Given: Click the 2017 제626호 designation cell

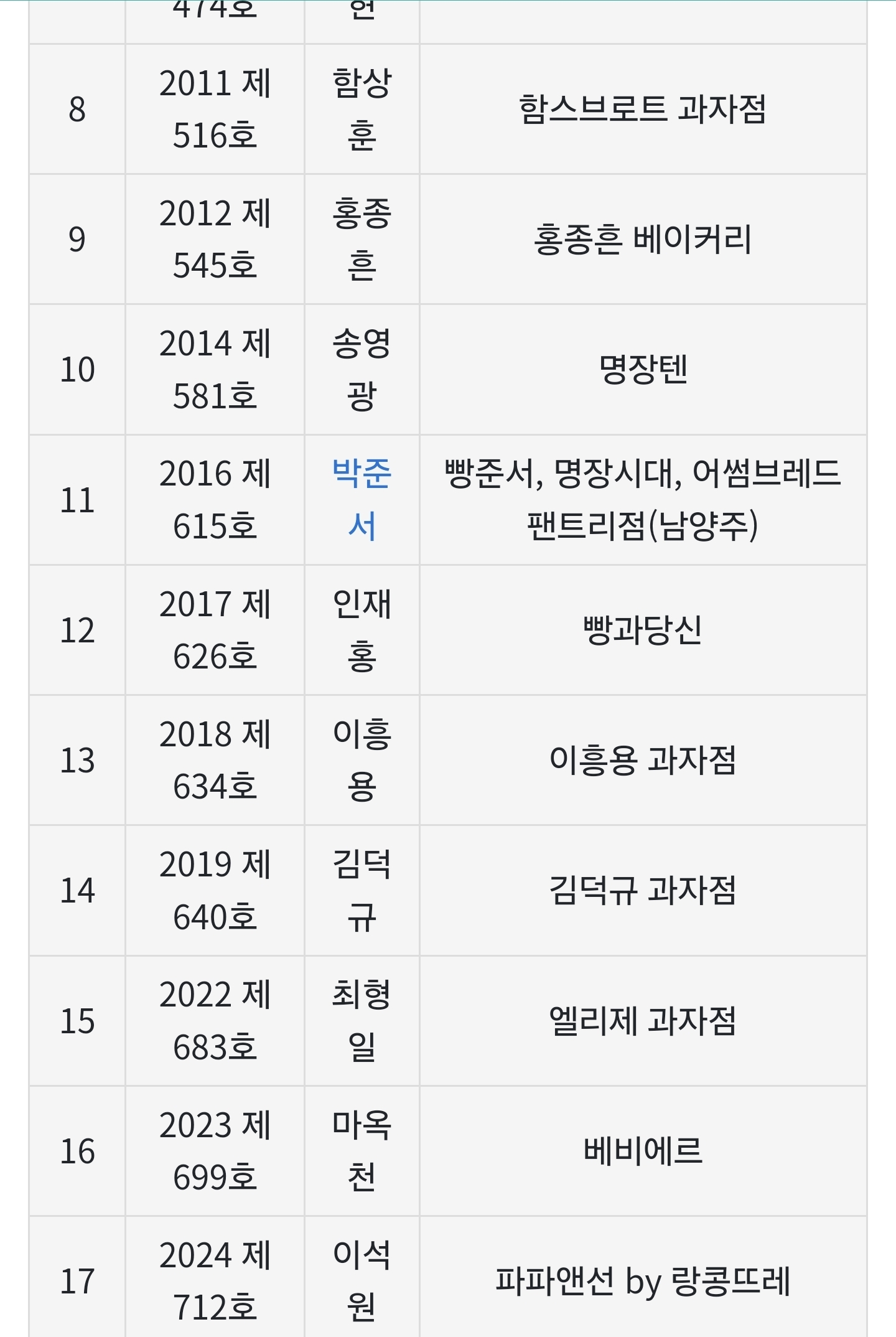Looking at the screenshot, I should click(215, 630).
